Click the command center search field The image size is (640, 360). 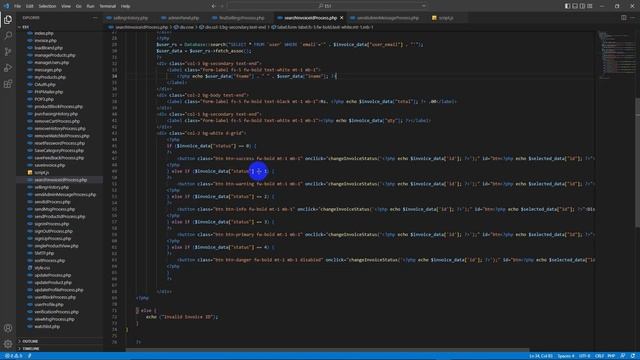pyautogui.click(x=327, y=6)
